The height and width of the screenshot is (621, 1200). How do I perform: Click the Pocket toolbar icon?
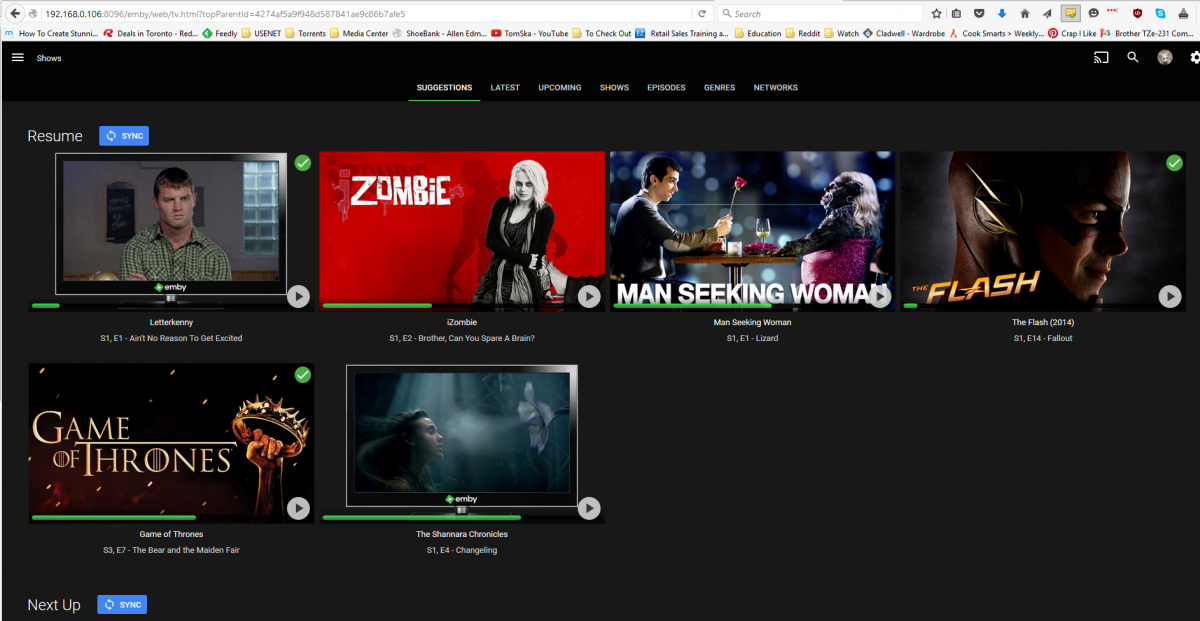tap(979, 14)
